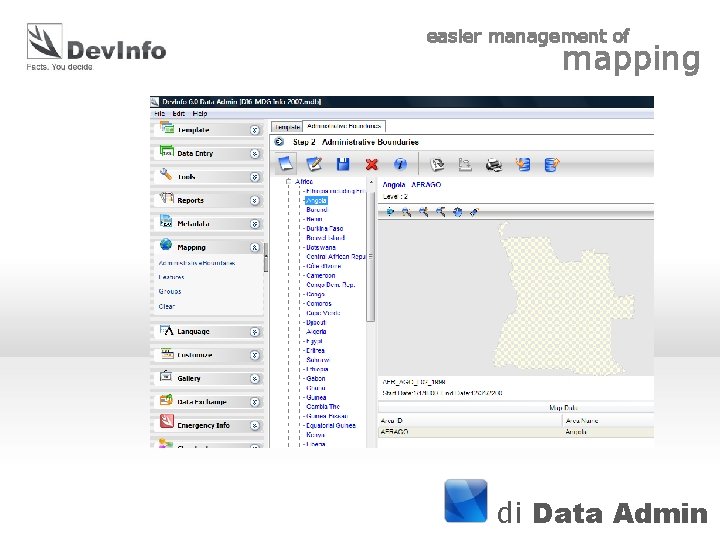The image size is (720, 540).
Task: Click the grayed tree-structure toolbar icon
Action: tap(465, 164)
